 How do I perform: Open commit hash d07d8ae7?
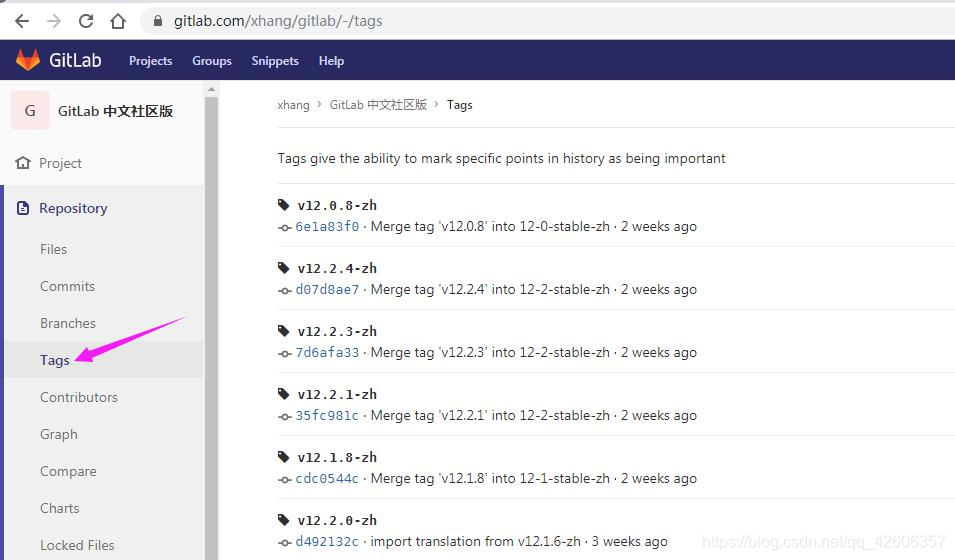pyautogui.click(x=327, y=289)
